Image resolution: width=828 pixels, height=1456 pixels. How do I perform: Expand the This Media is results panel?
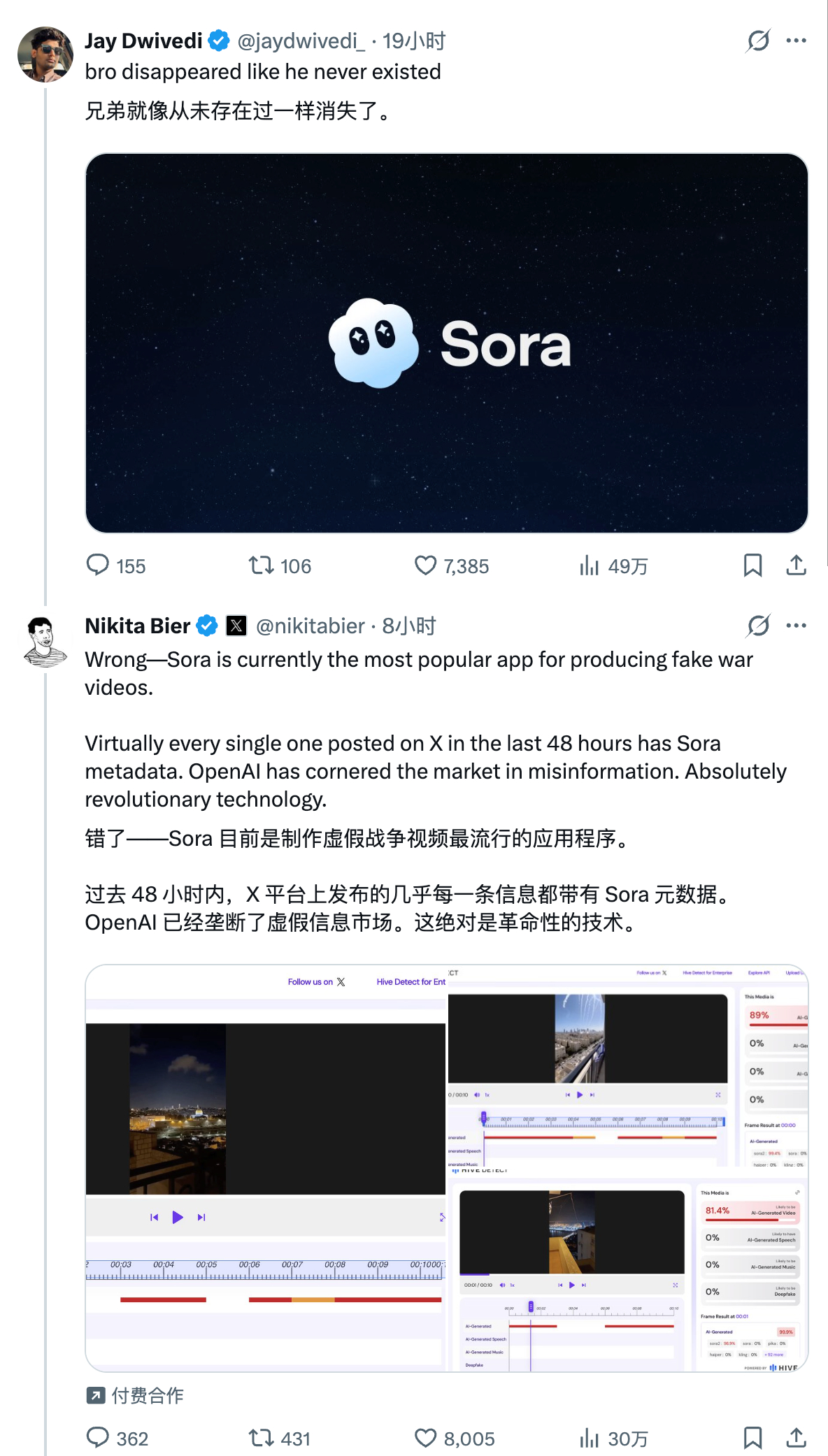[796, 1192]
